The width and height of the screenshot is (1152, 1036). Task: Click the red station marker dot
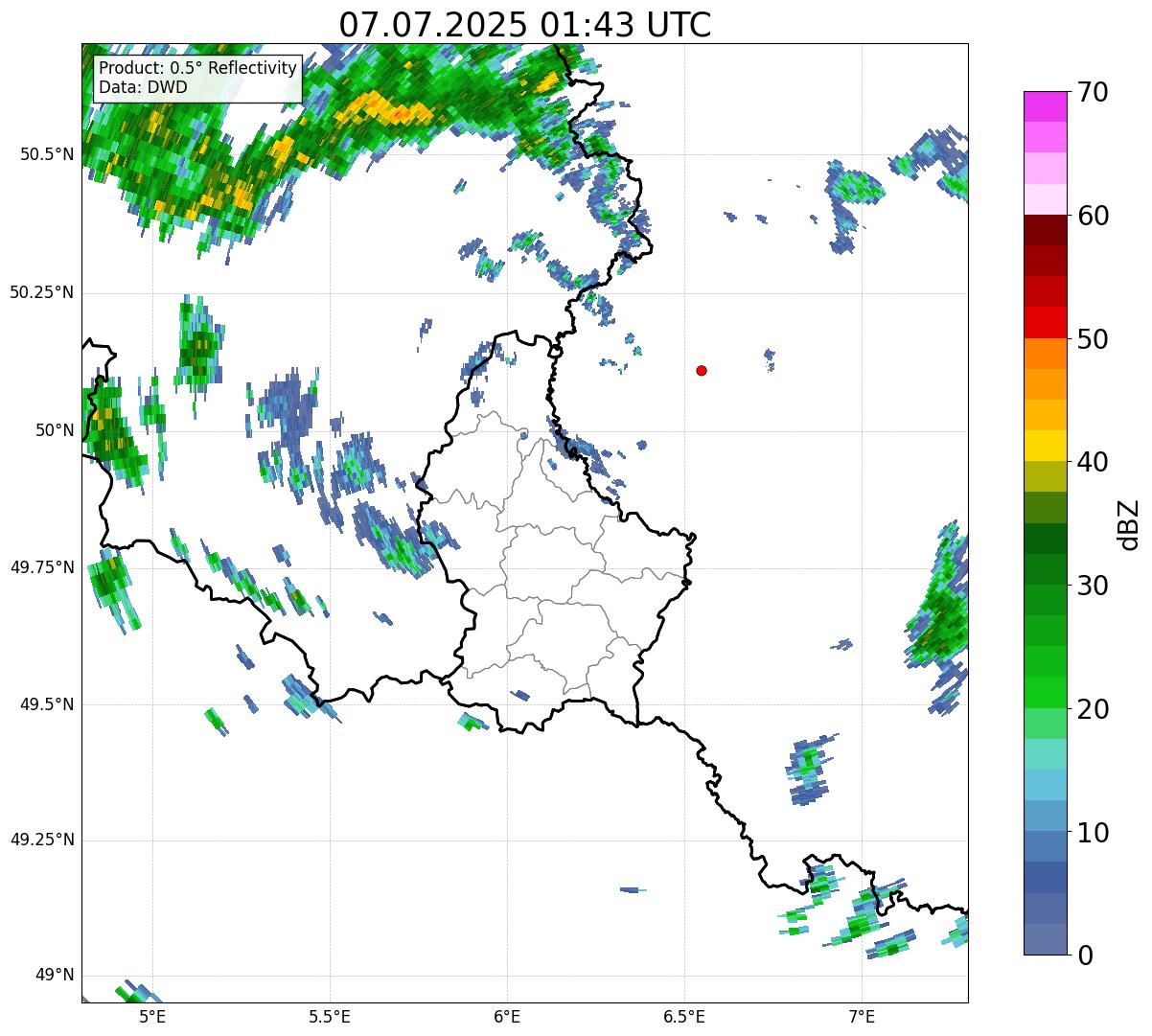tap(702, 370)
